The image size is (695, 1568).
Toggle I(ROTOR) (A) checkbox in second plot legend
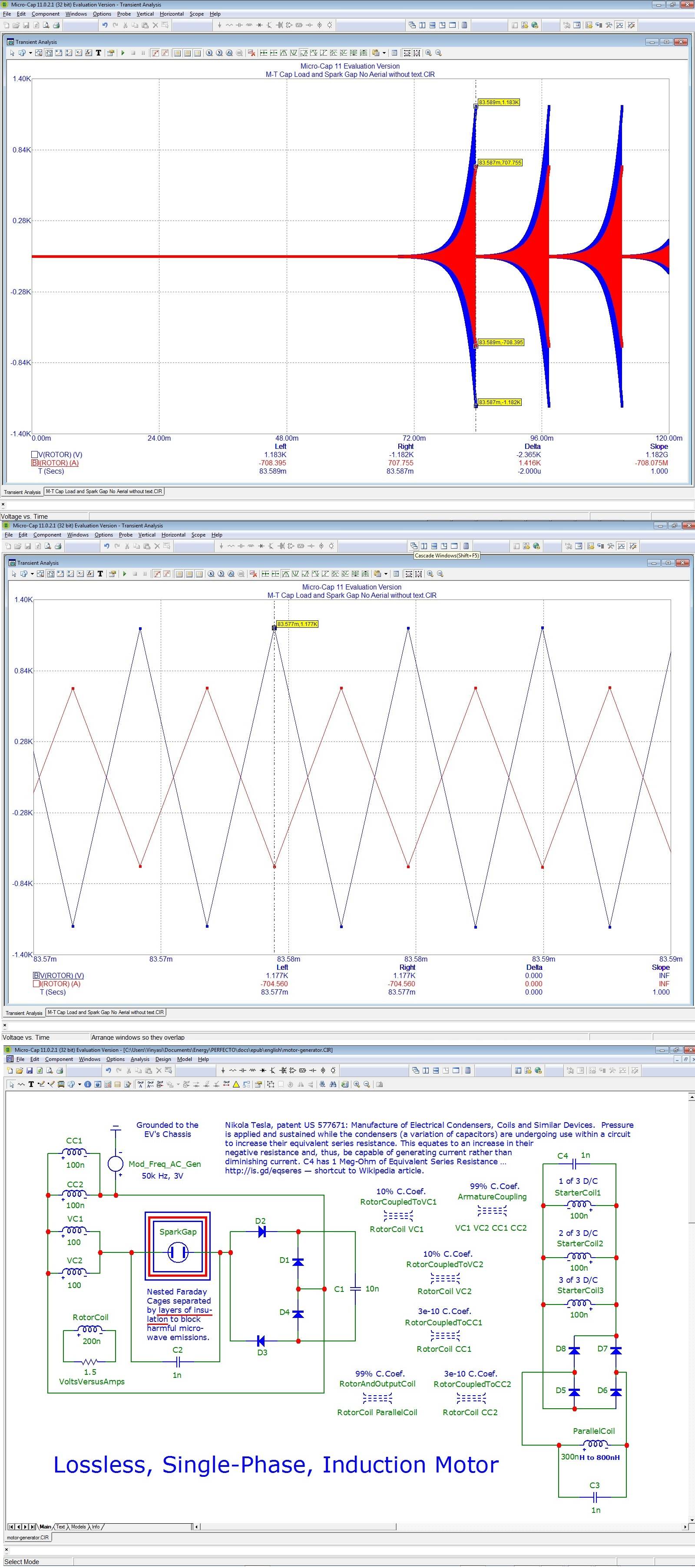[36, 984]
